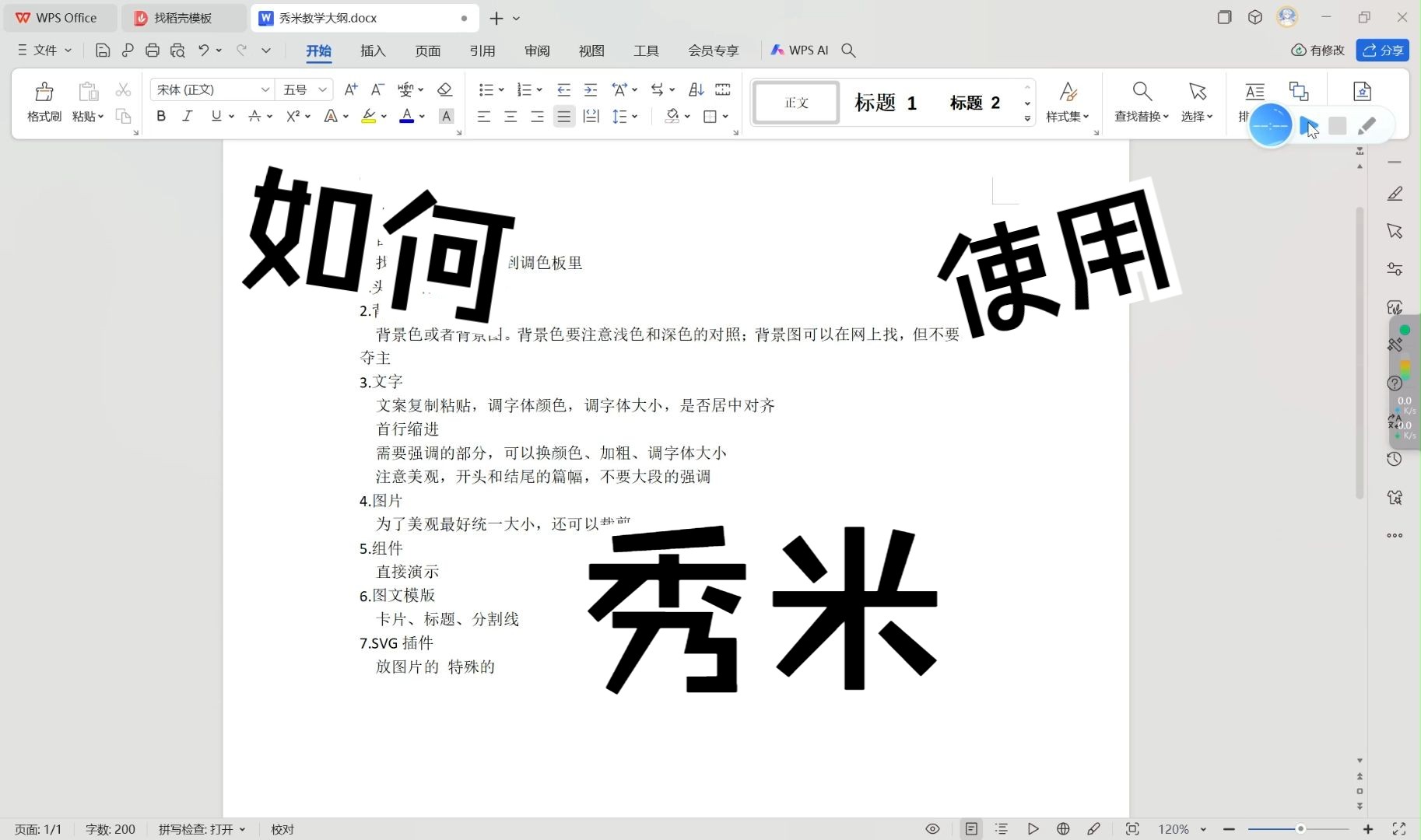This screenshot has height=840, width=1421.
Task: Click the pen tool in right sidebar
Action: [1395, 194]
